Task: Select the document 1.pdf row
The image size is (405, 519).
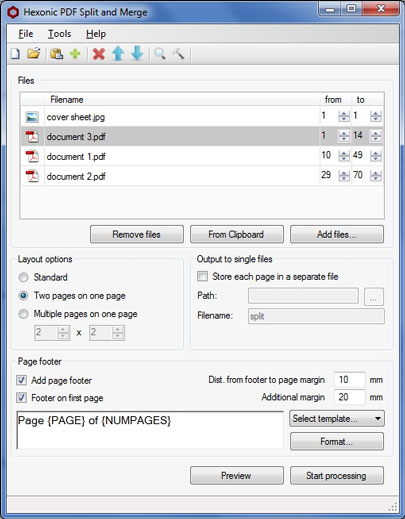Action: [x=202, y=156]
